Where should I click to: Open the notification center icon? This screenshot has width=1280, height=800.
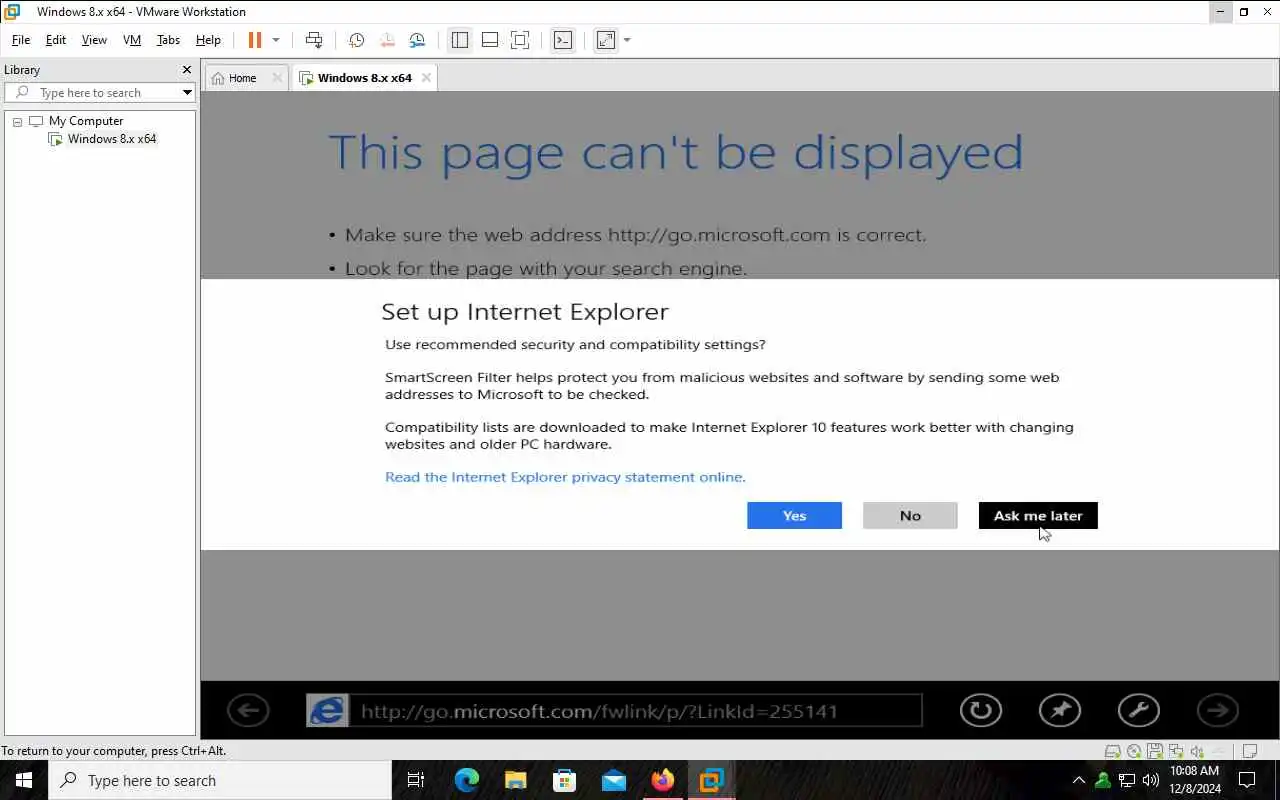pos(1247,780)
